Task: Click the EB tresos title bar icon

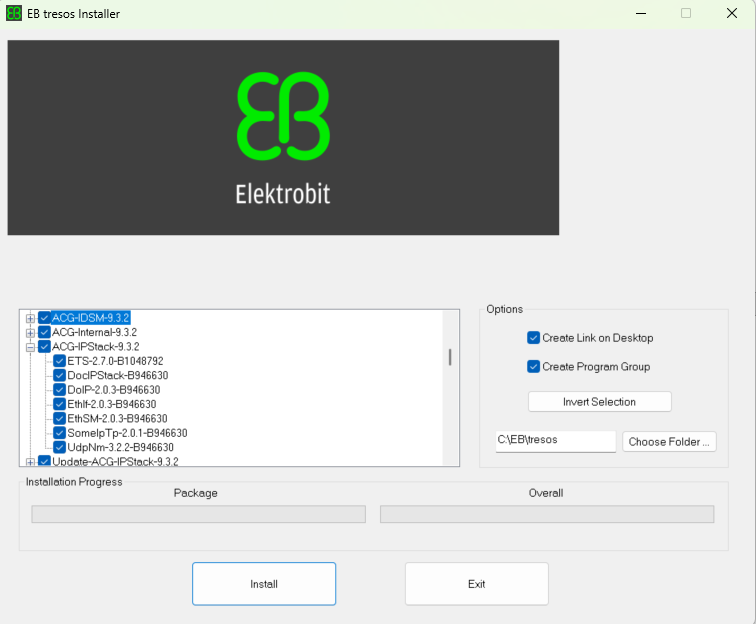Action: pos(15,14)
